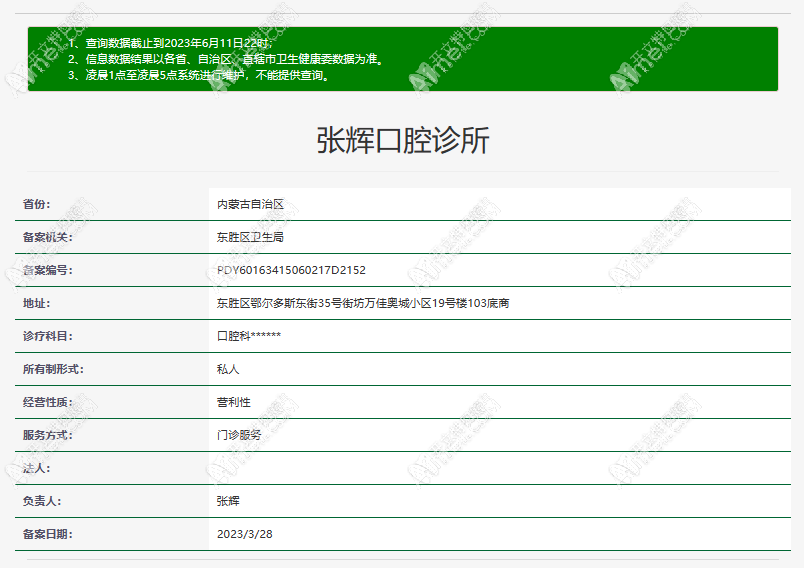This screenshot has height=568, width=804.
Task: Click the 省份 label
Action: tap(36, 204)
